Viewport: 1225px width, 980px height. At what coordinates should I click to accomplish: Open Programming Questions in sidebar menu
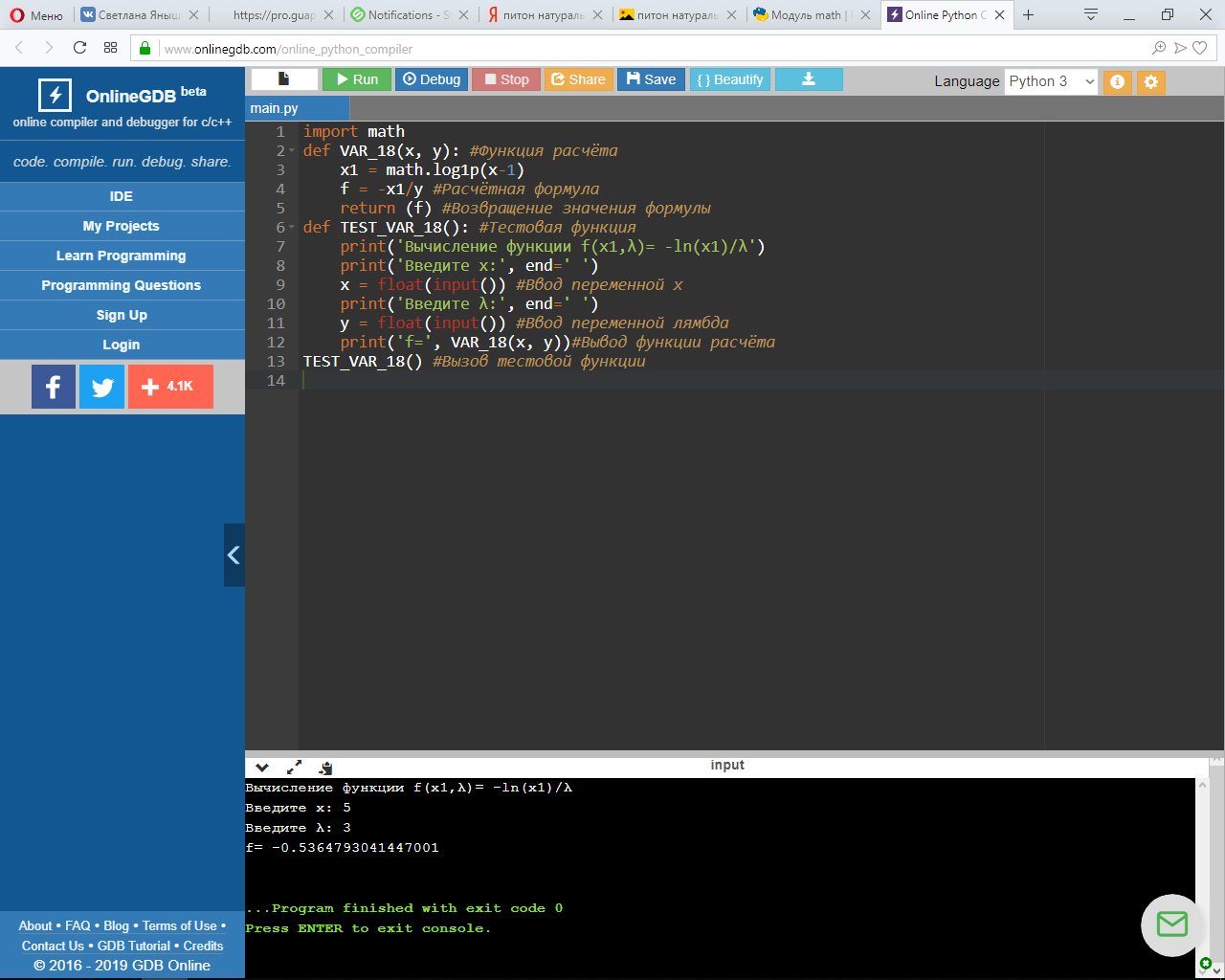click(122, 285)
